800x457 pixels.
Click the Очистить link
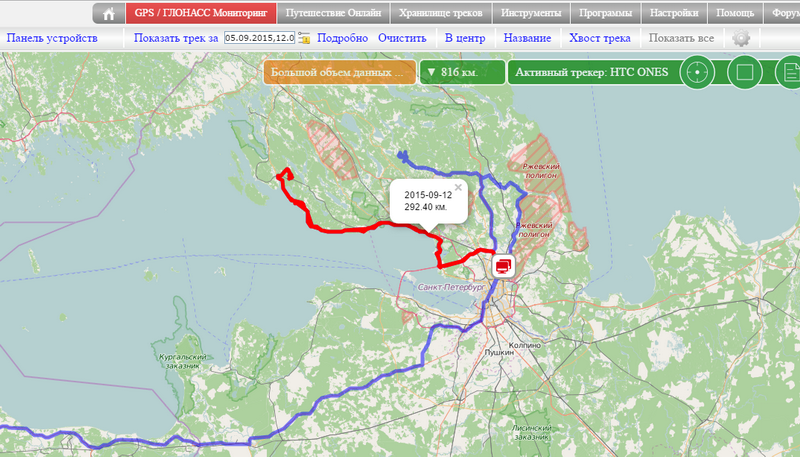(402, 38)
